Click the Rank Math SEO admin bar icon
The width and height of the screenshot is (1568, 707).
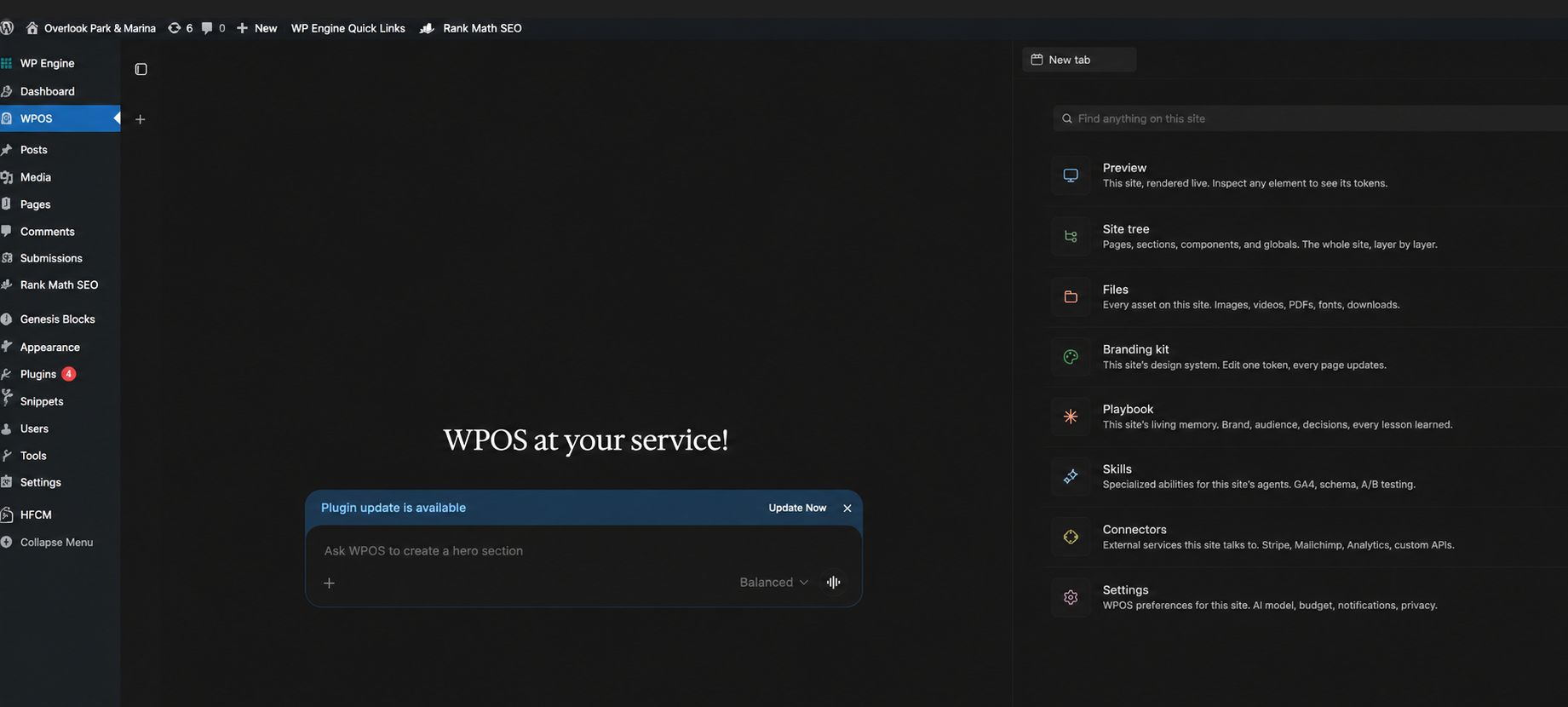click(428, 28)
